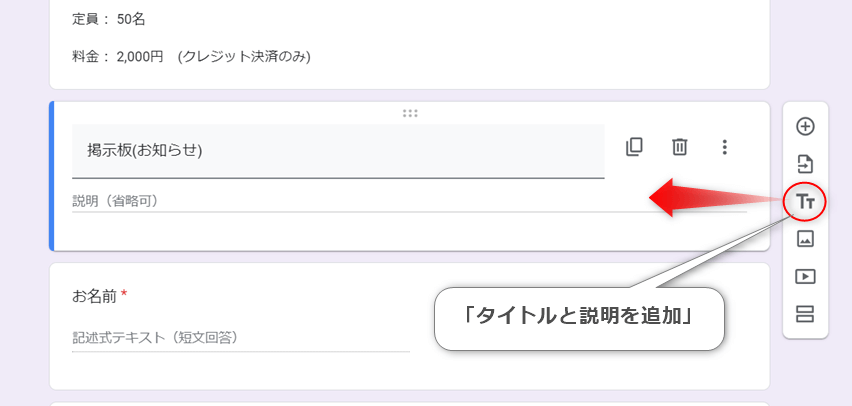Screen dimensions: 852x406
Task: Click the 定員： 50名 text line
Action: click(x=109, y=20)
